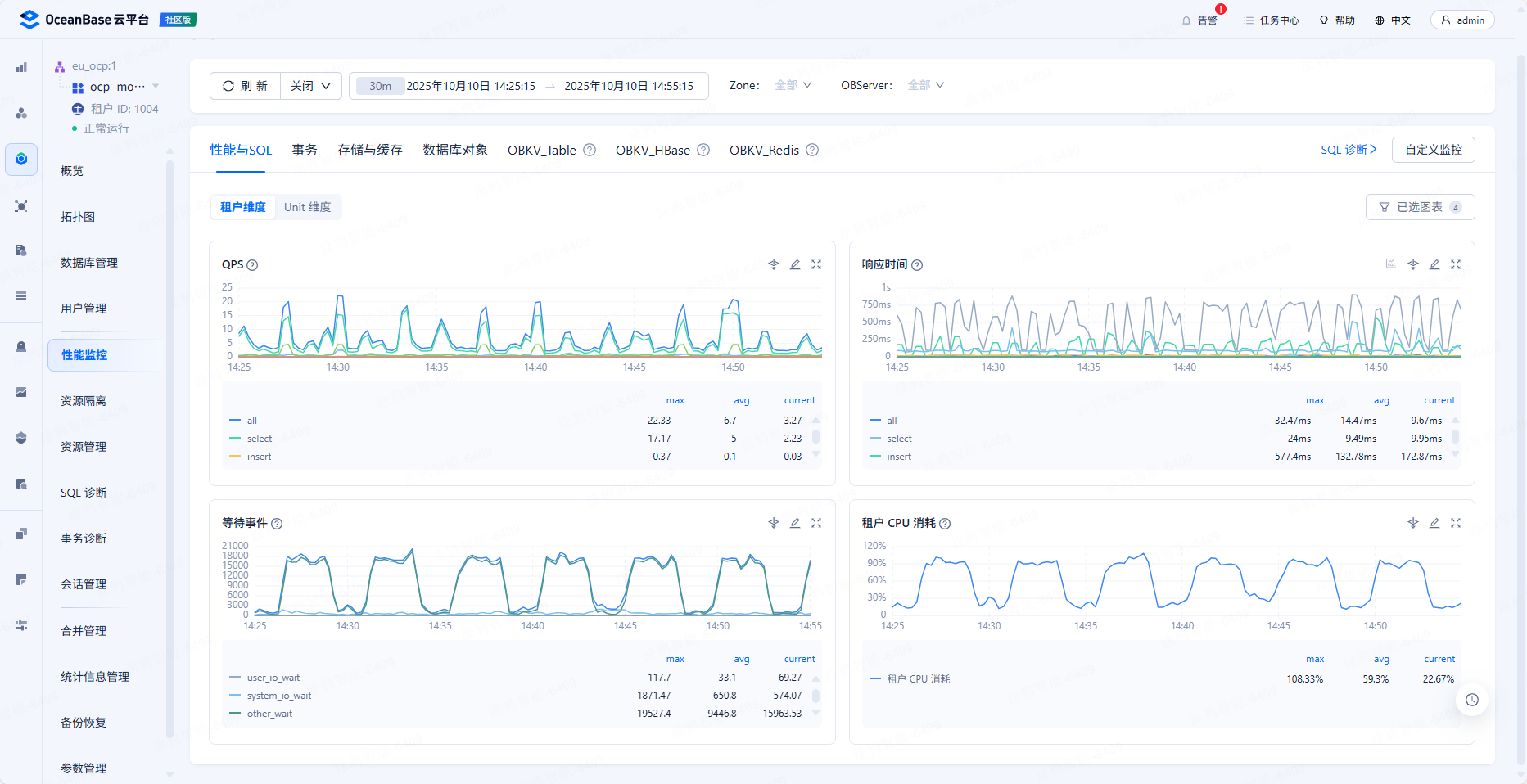Screen dimensions: 1527x784
Task: Click edit pencil icon on QPS chart
Action: click(x=795, y=264)
